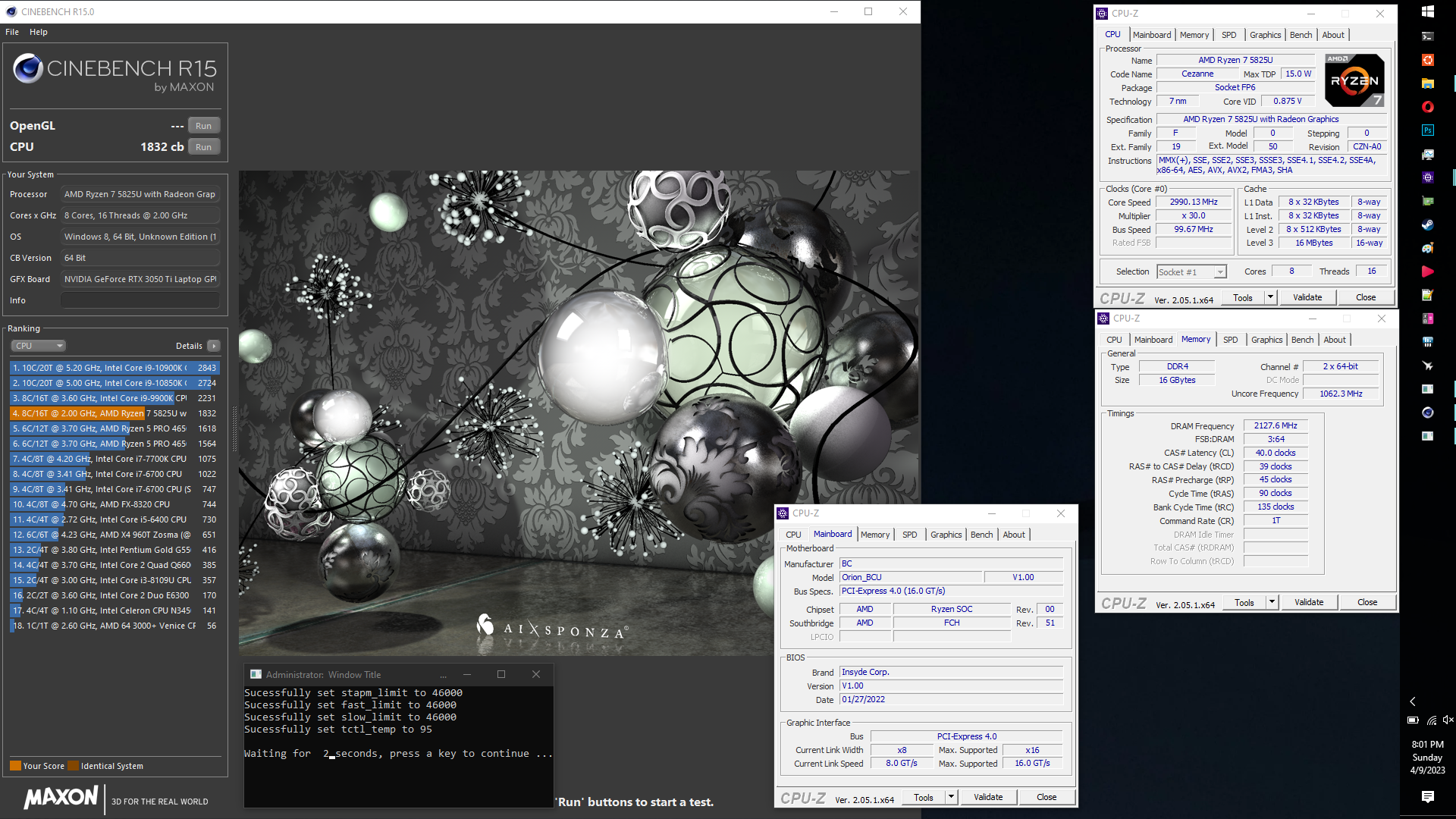
Task: Click the Processor field in Cinebench
Action: point(140,194)
